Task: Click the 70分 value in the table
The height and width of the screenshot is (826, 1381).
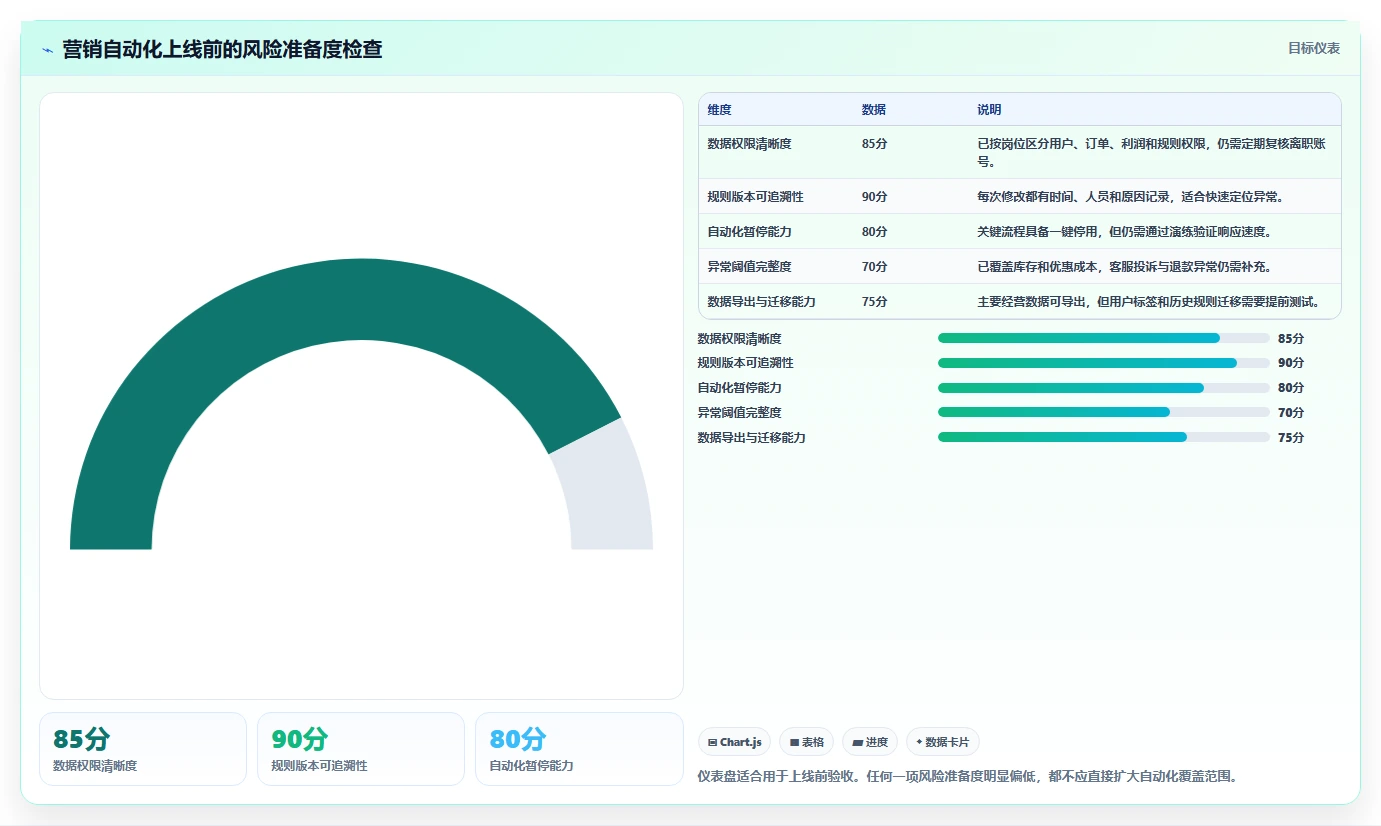Action: tap(874, 267)
